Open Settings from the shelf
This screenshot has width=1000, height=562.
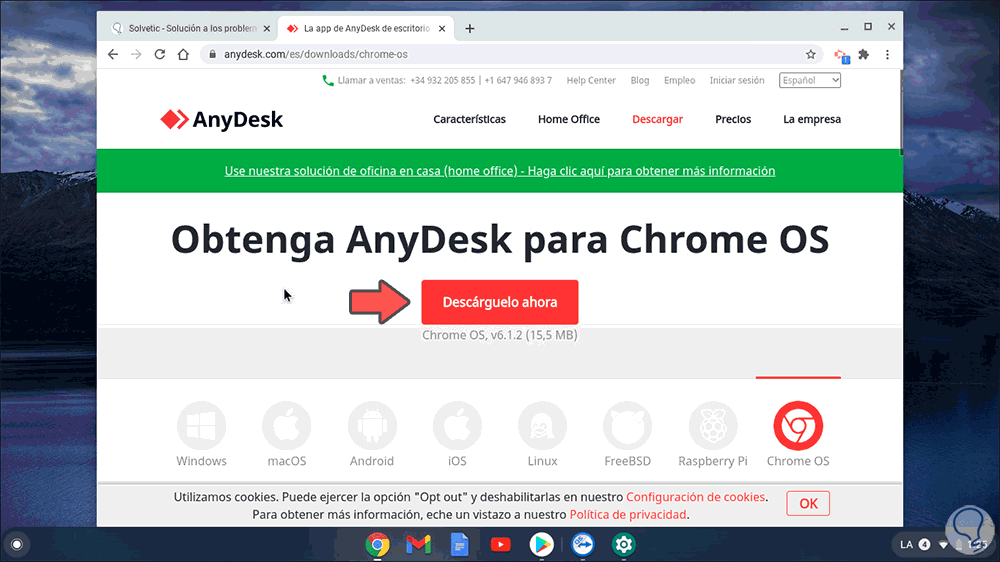click(623, 544)
